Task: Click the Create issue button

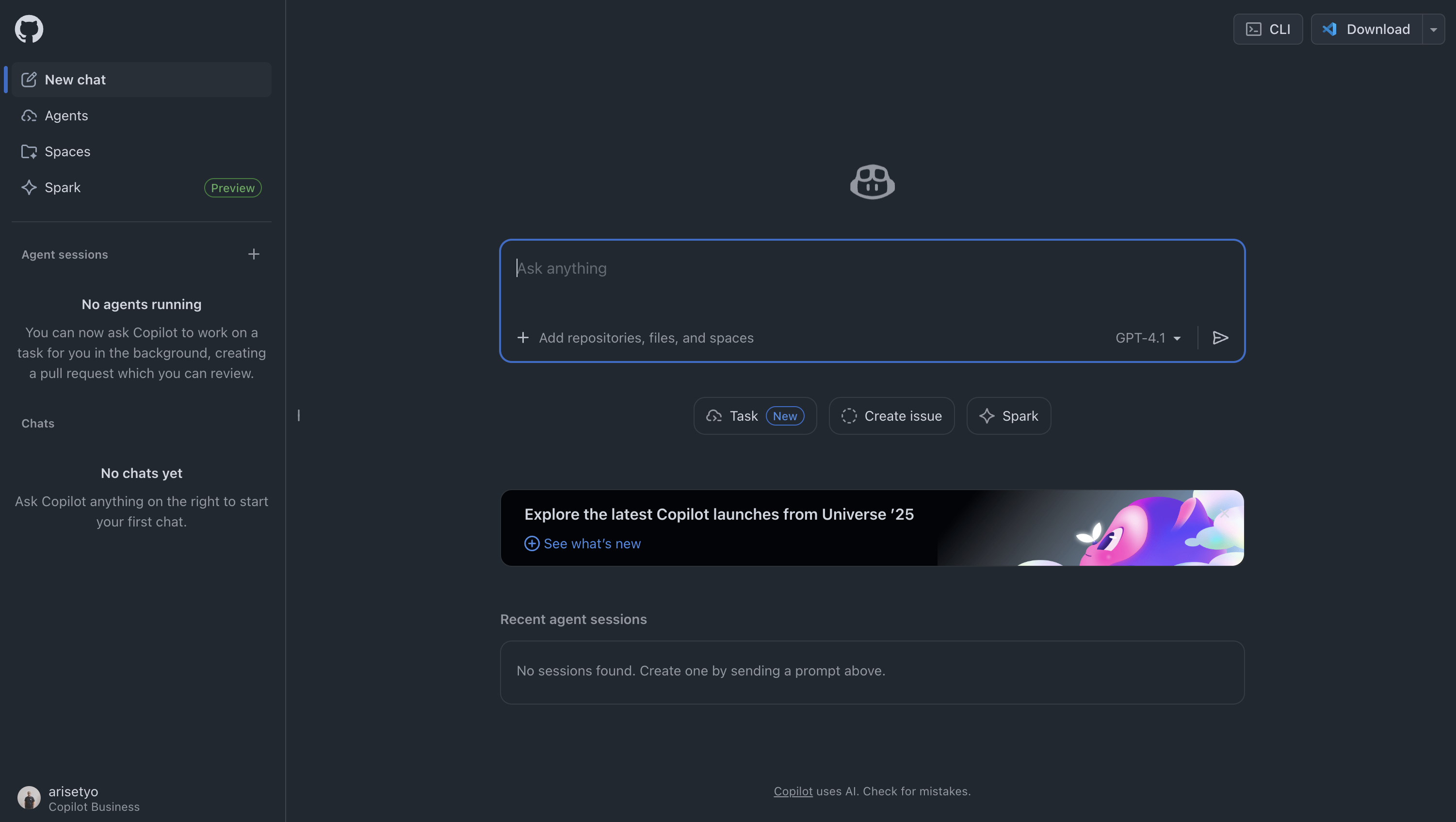Action: 891,416
